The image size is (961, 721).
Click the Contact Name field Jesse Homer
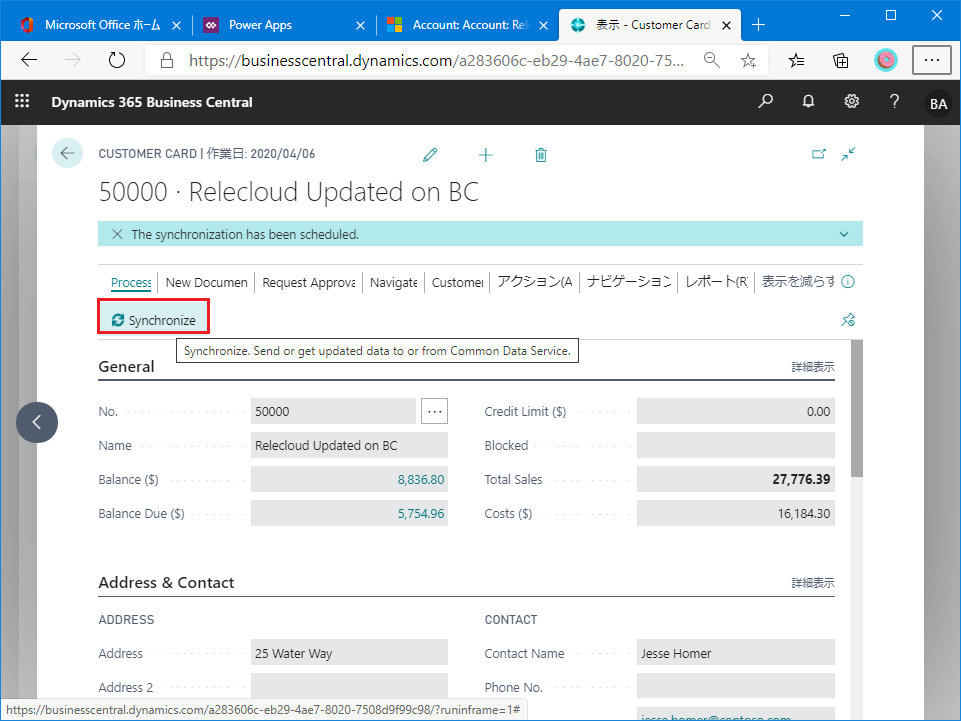(735, 653)
